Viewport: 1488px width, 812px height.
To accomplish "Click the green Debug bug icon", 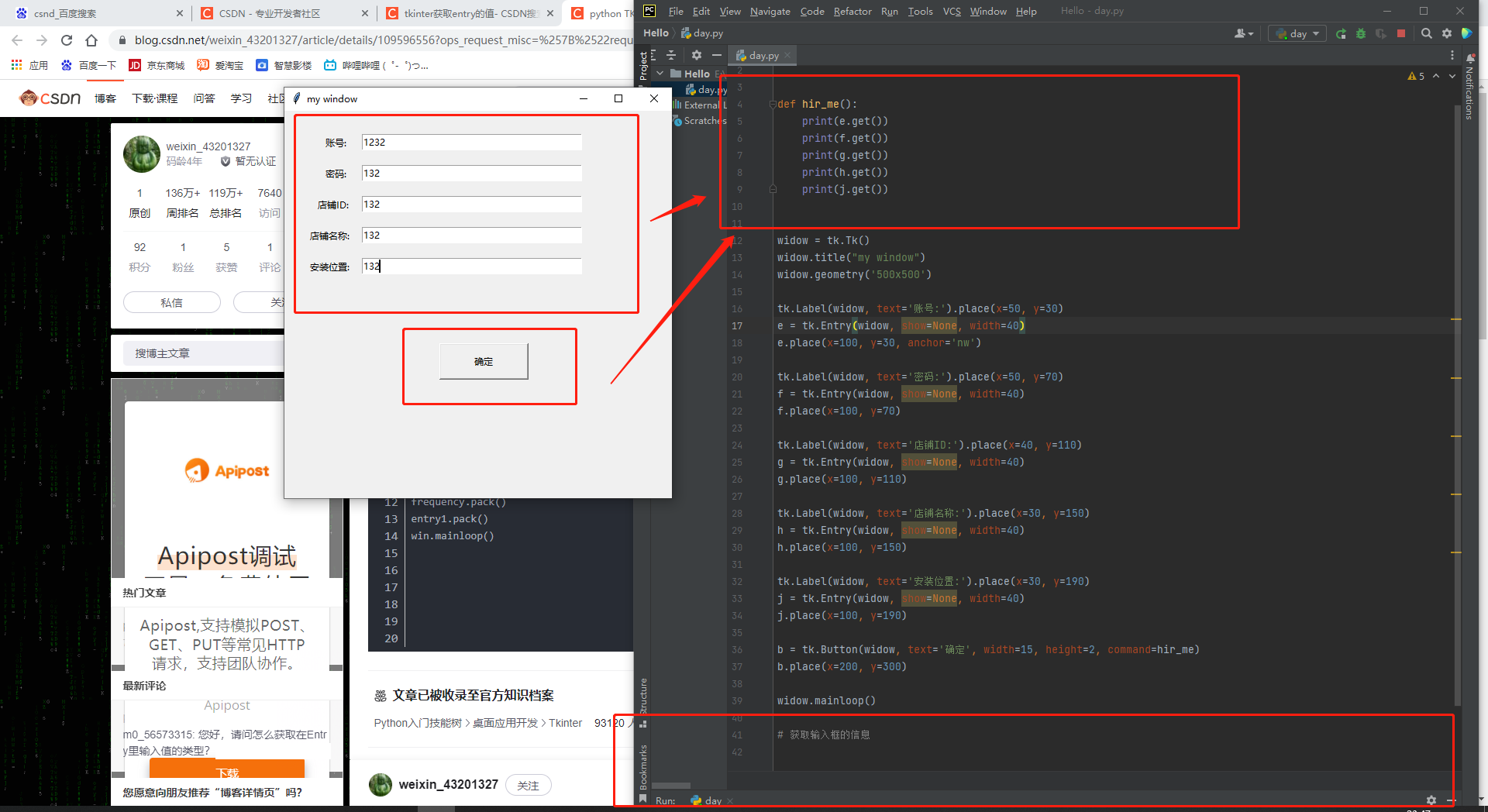I will click(x=1361, y=33).
